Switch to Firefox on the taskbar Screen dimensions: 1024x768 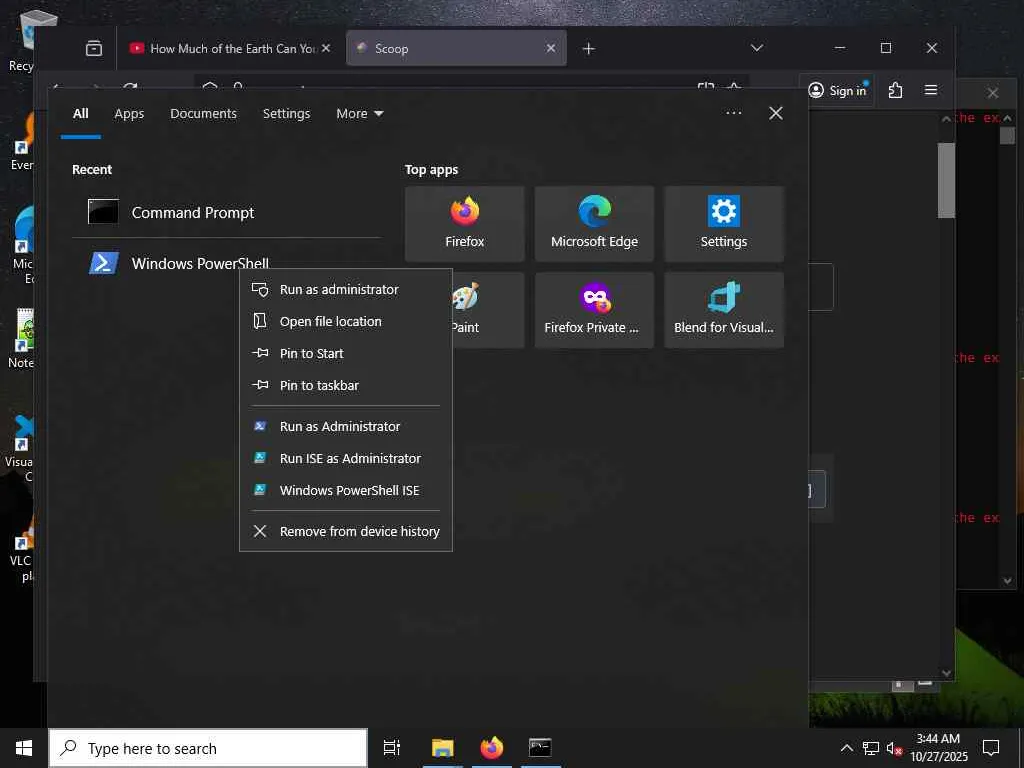[x=492, y=748]
